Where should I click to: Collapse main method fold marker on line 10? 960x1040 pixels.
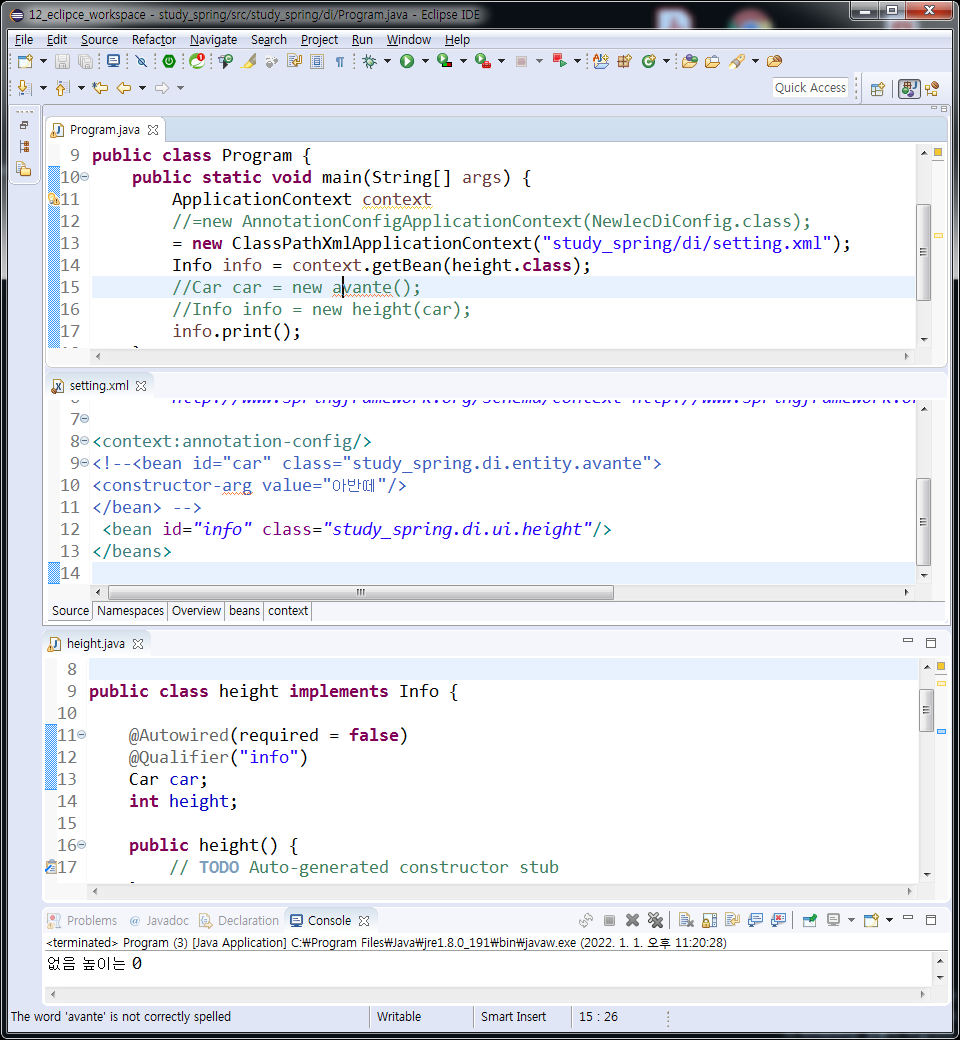point(85,177)
